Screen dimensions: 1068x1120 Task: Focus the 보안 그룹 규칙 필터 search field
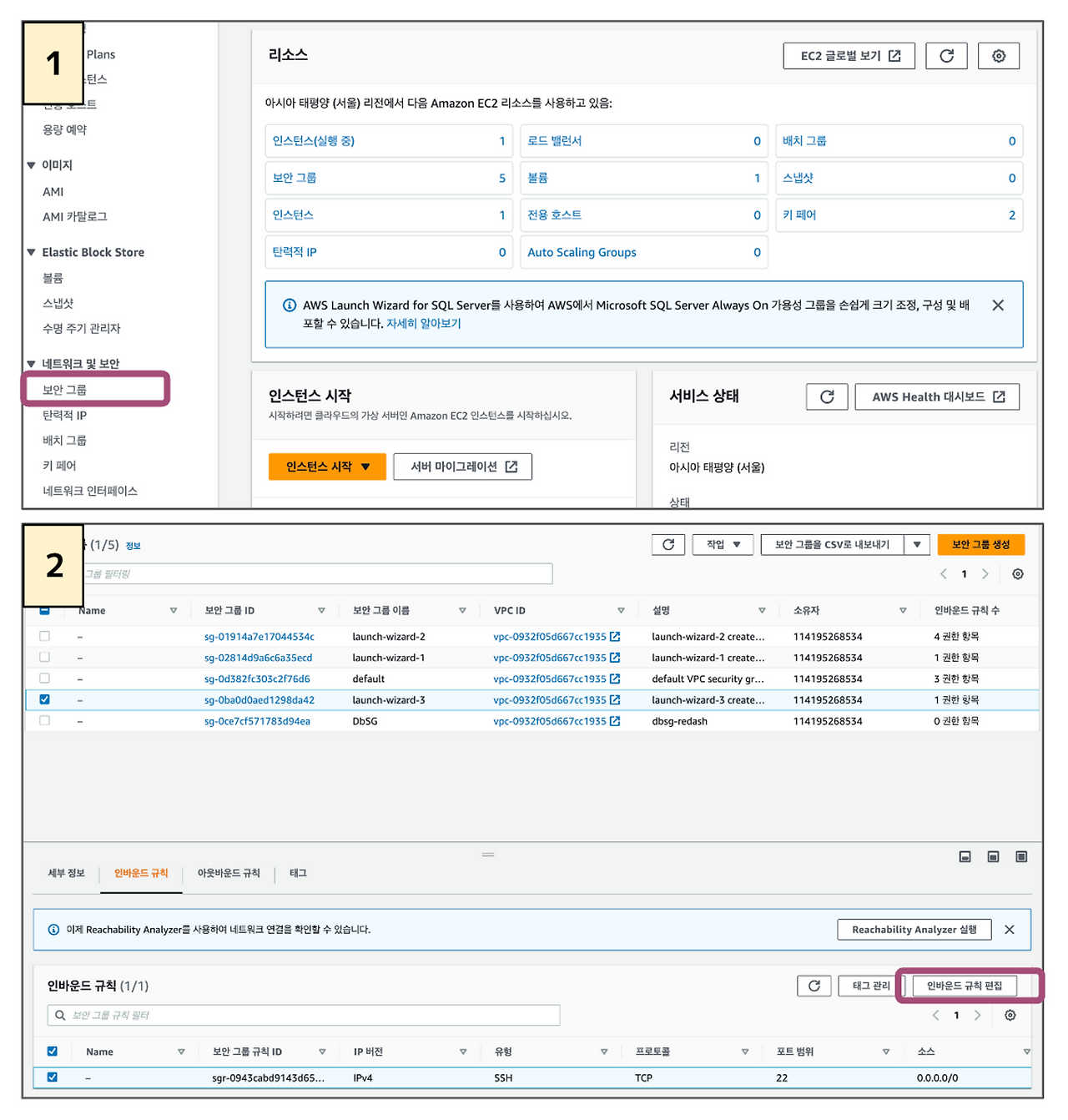[x=304, y=1016]
